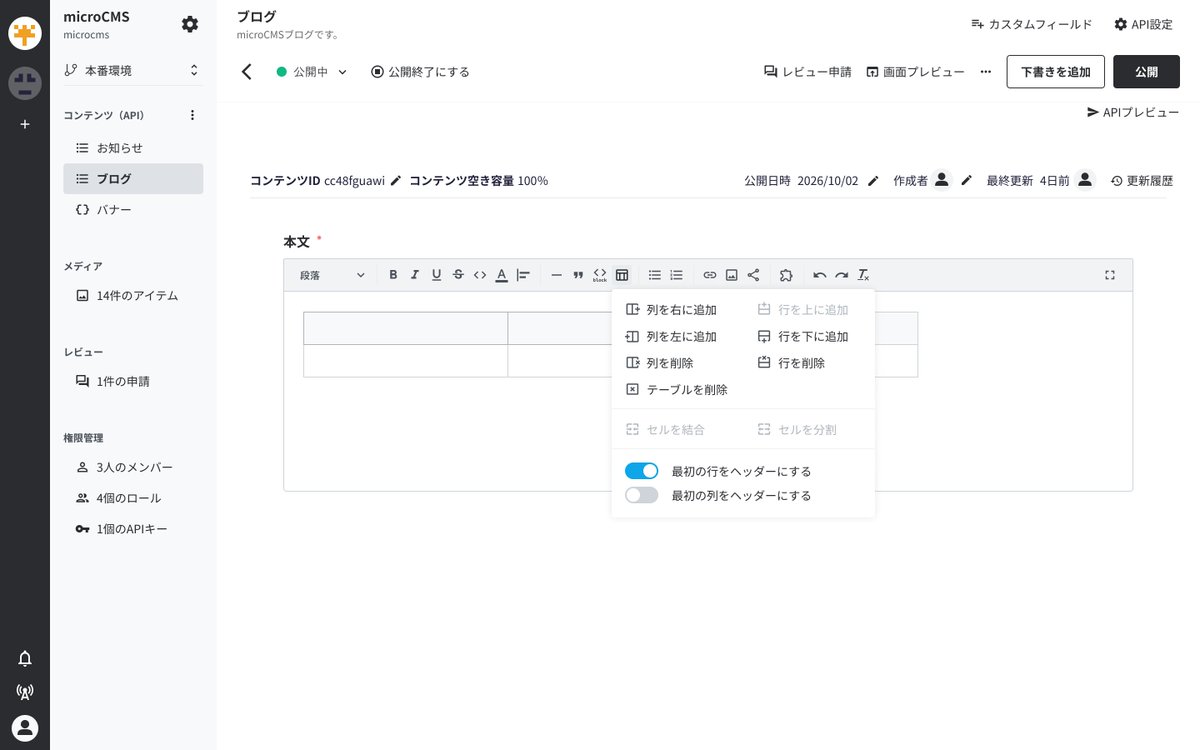
Task: Open 3人のメンバー members page
Action: [133, 467]
